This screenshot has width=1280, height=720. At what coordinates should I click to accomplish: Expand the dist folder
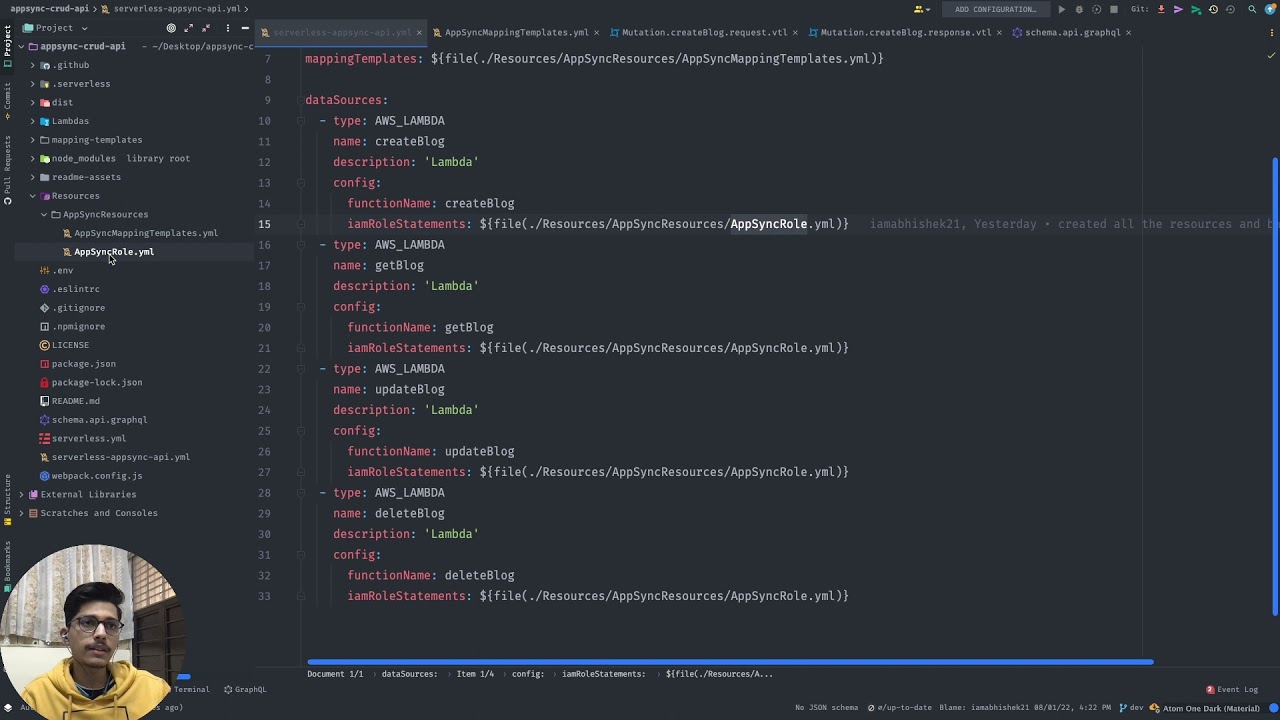coord(33,102)
